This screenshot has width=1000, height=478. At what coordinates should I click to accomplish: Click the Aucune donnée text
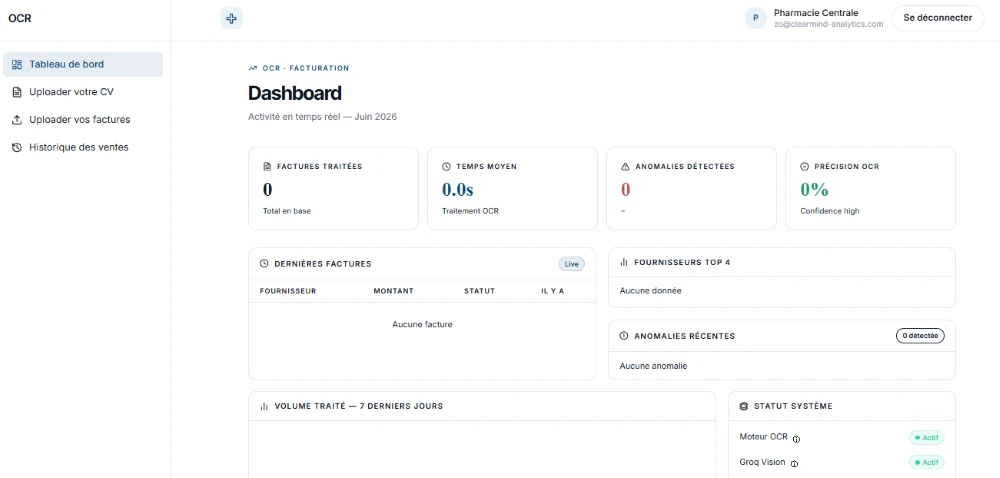pos(651,291)
